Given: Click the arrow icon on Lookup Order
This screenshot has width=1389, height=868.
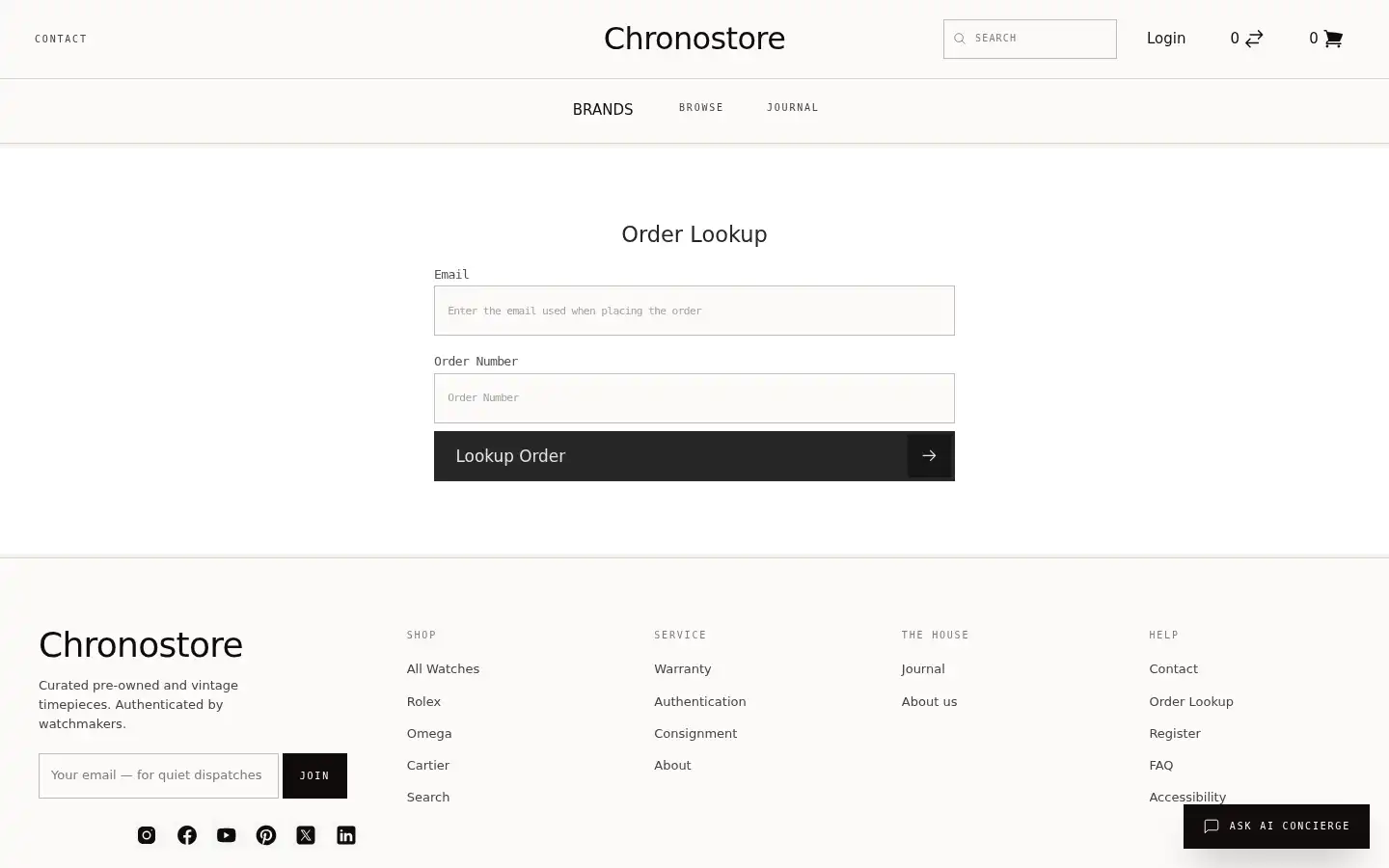Looking at the screenshot, I should (x=929, y=456).
